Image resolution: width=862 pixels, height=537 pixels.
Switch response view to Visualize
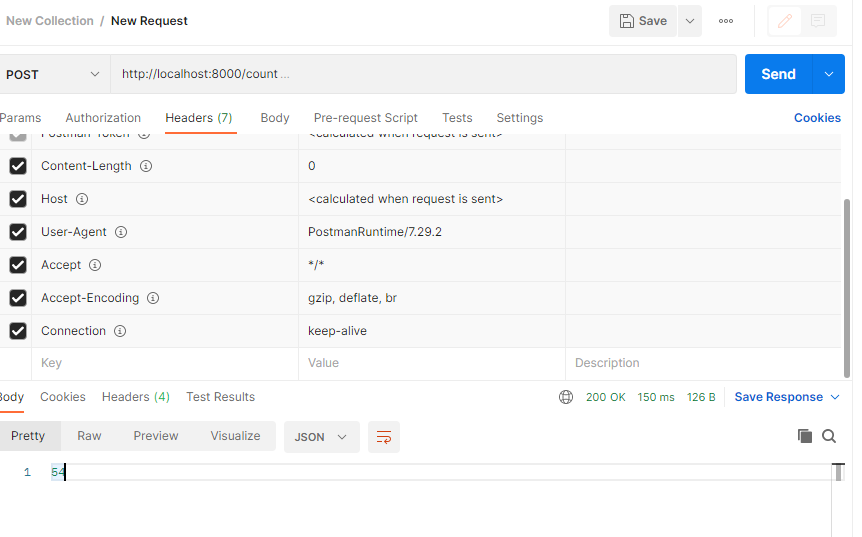[235, 436]
